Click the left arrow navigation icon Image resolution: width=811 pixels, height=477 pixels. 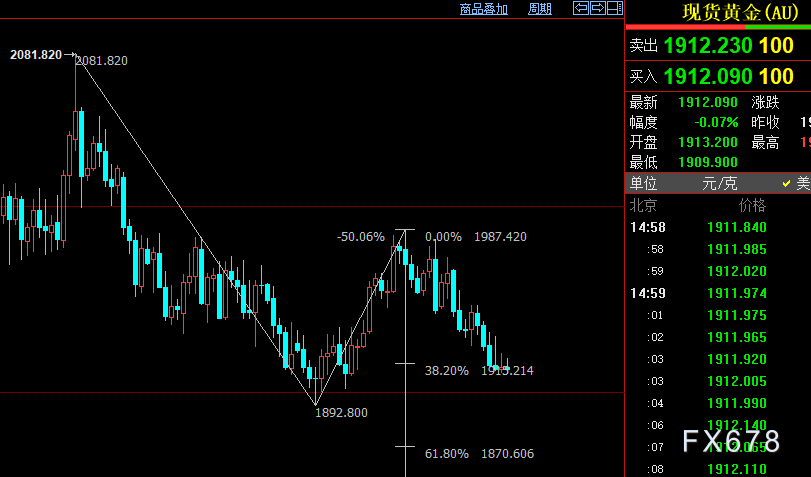580,9
